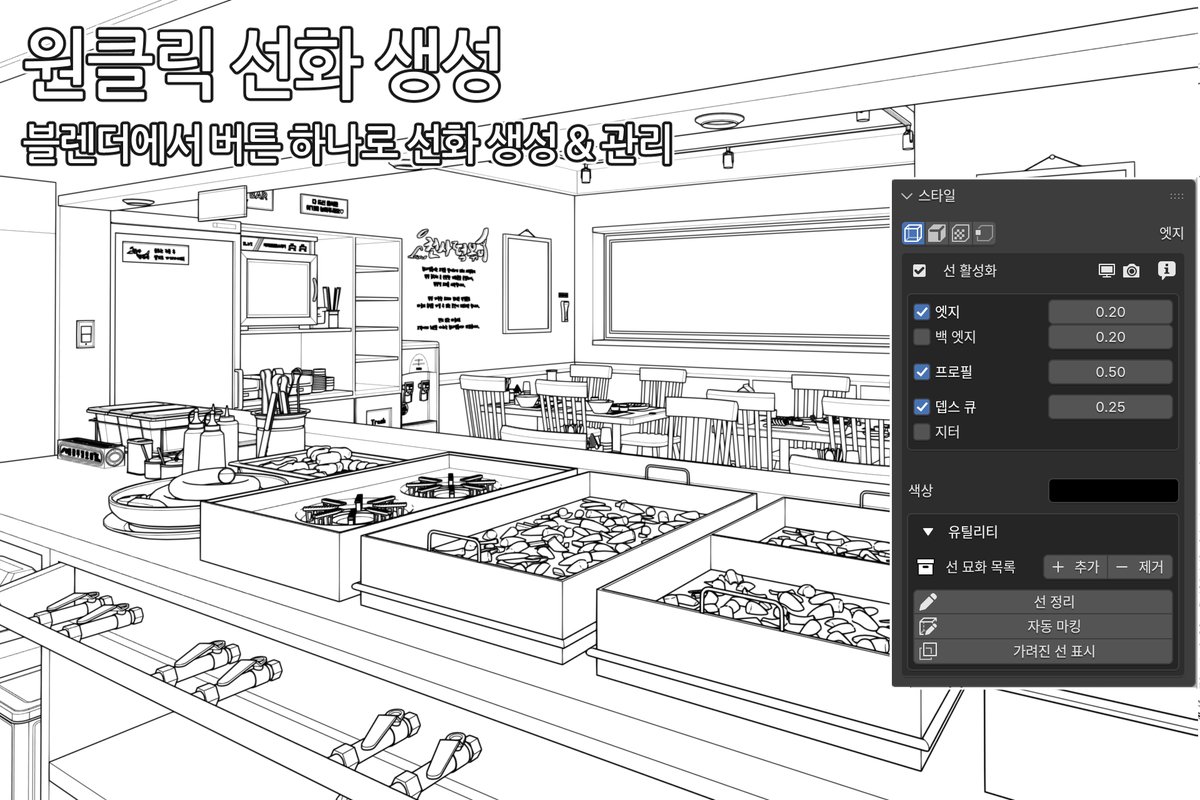The width and height of the screenshot is (1200, 800).
Task: Collapse the 유틸리티 section triangle
Action: [927, 531]
